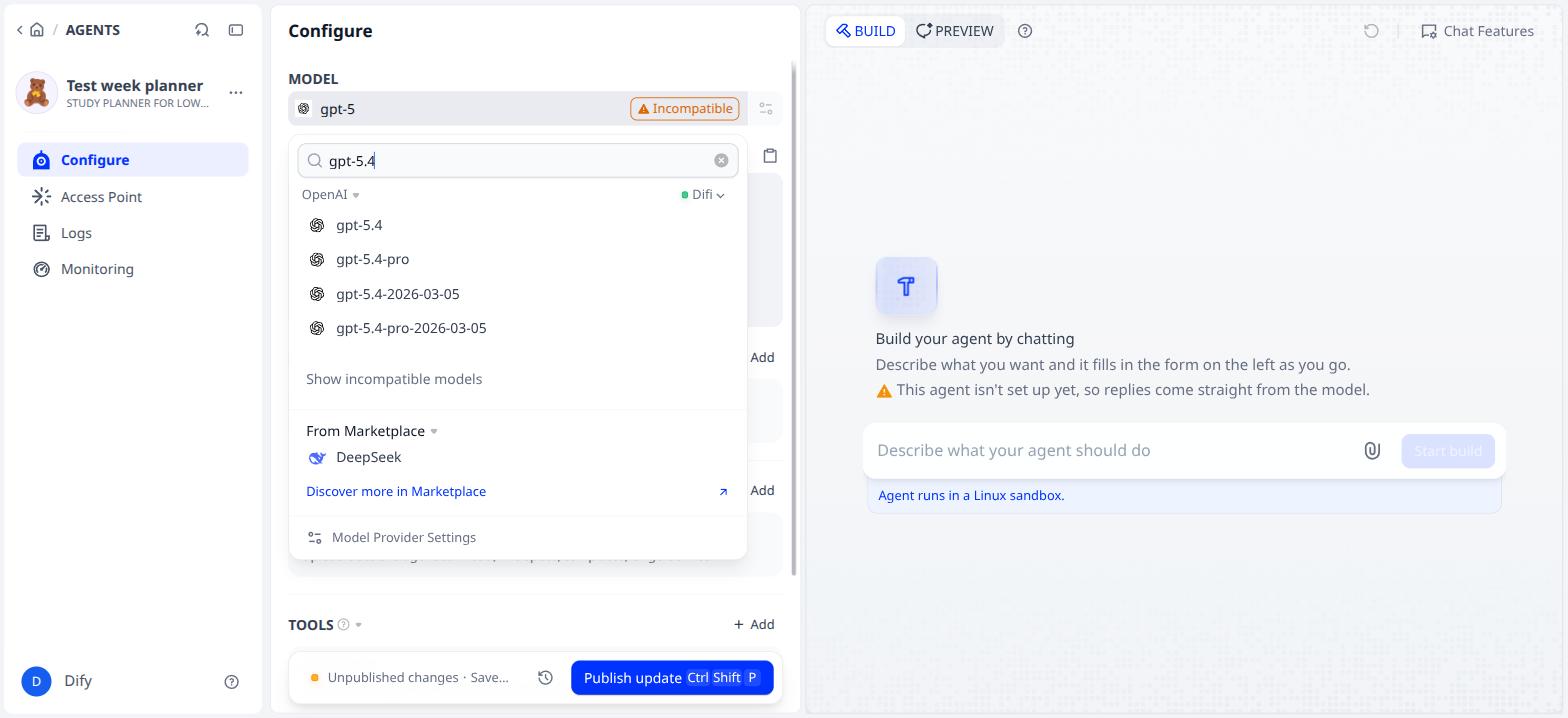This screenshot has width=1568, height=718.
Task: Collapse the OpenAI provider group
Action: [x=330, y=194]
